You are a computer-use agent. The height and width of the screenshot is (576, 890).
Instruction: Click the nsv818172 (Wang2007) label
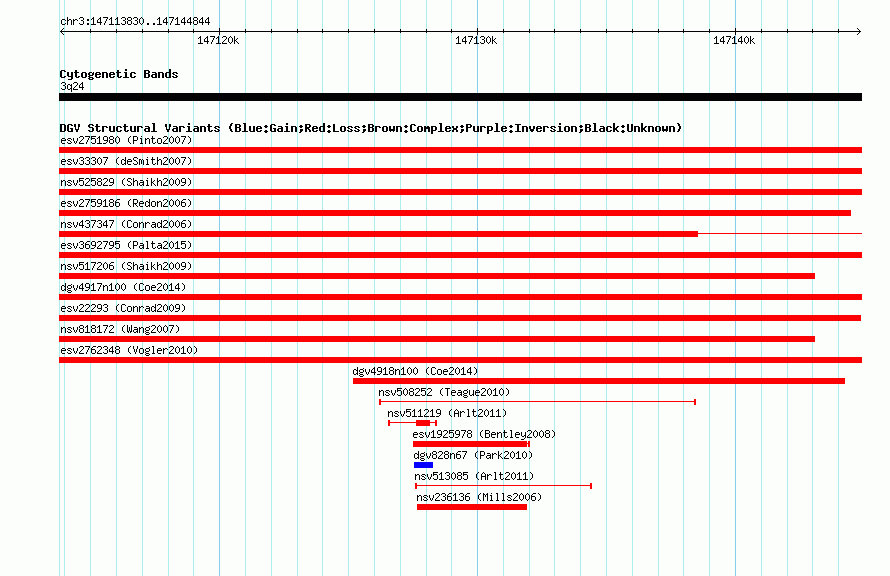[x=120, y=329]
